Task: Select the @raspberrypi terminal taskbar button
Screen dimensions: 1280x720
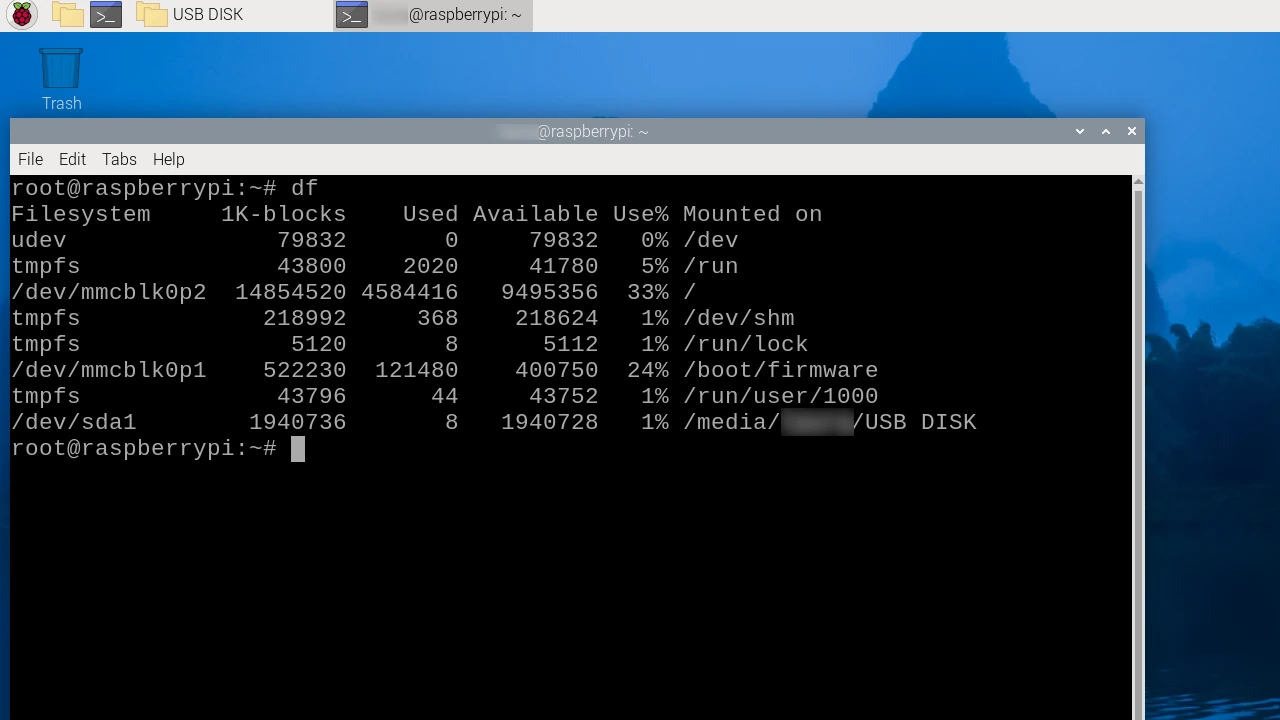Action: click(433, 15)
